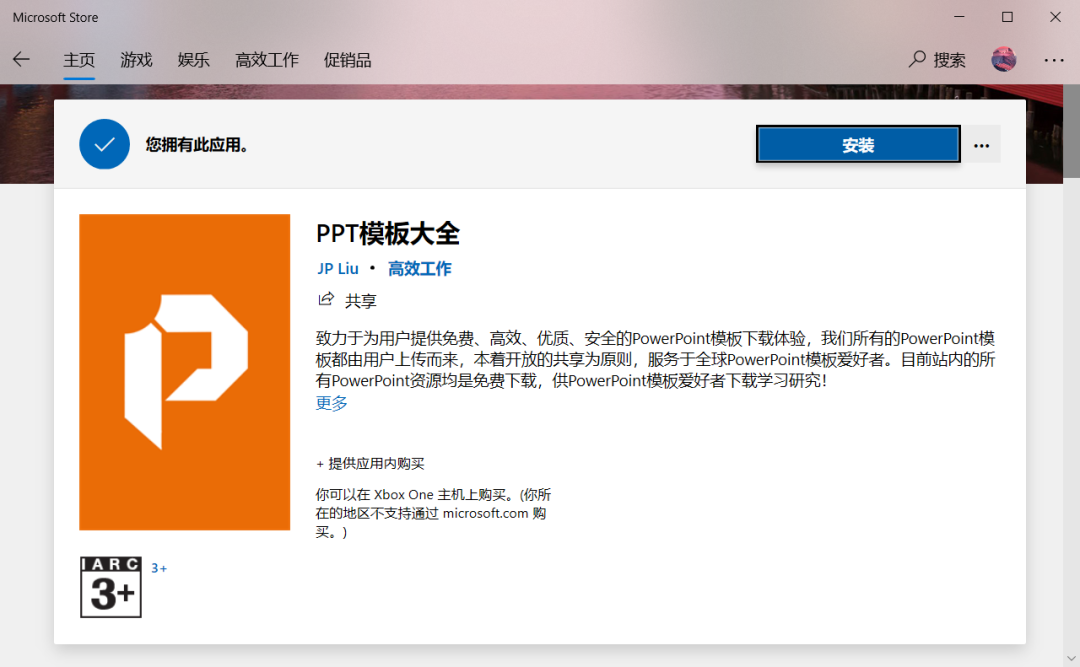
Task: Maximize the Microsoft Store window
Action: pyautogui.click(x=1007, y=17)
